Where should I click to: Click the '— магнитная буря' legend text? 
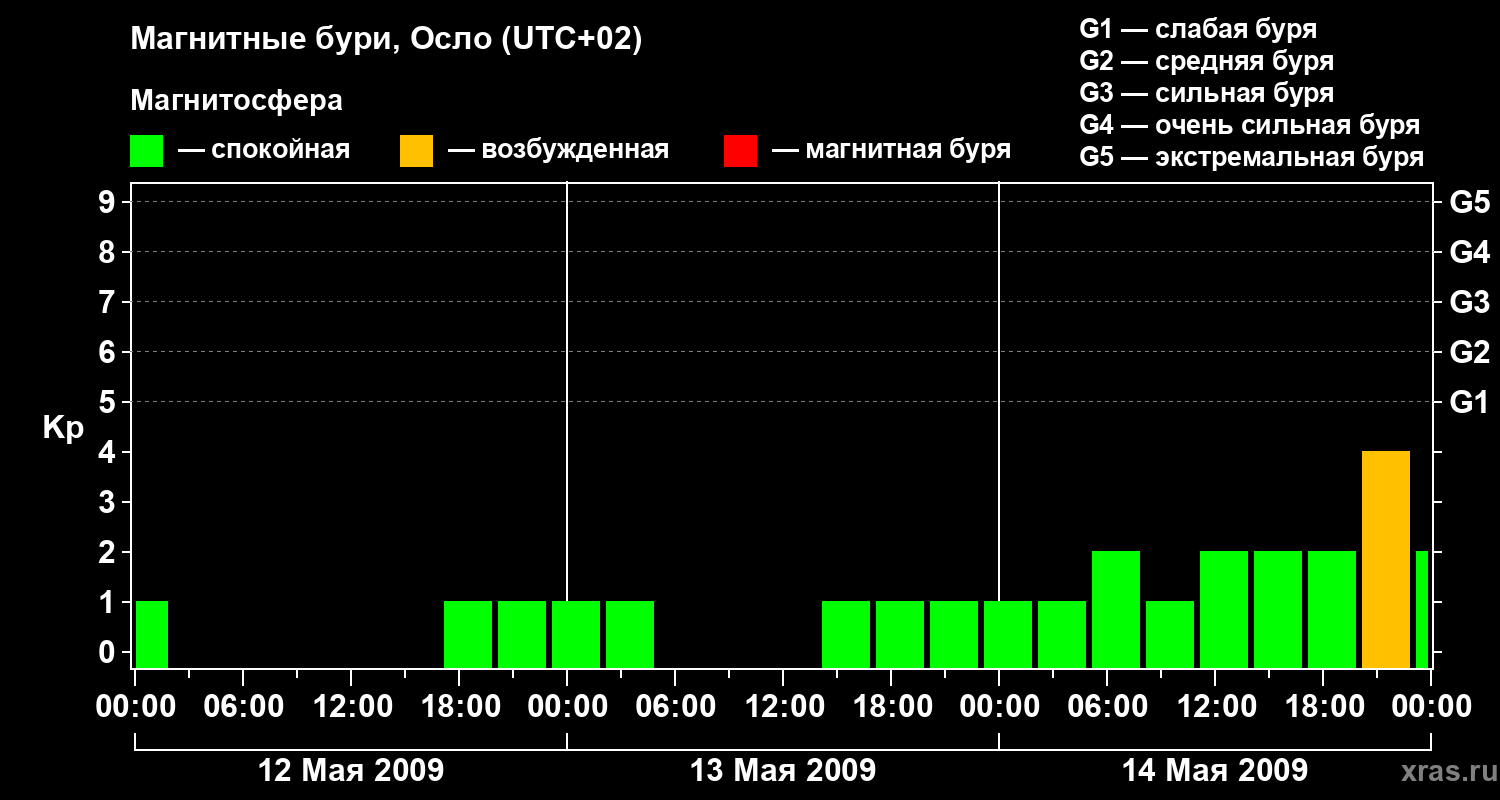[892, 150]
